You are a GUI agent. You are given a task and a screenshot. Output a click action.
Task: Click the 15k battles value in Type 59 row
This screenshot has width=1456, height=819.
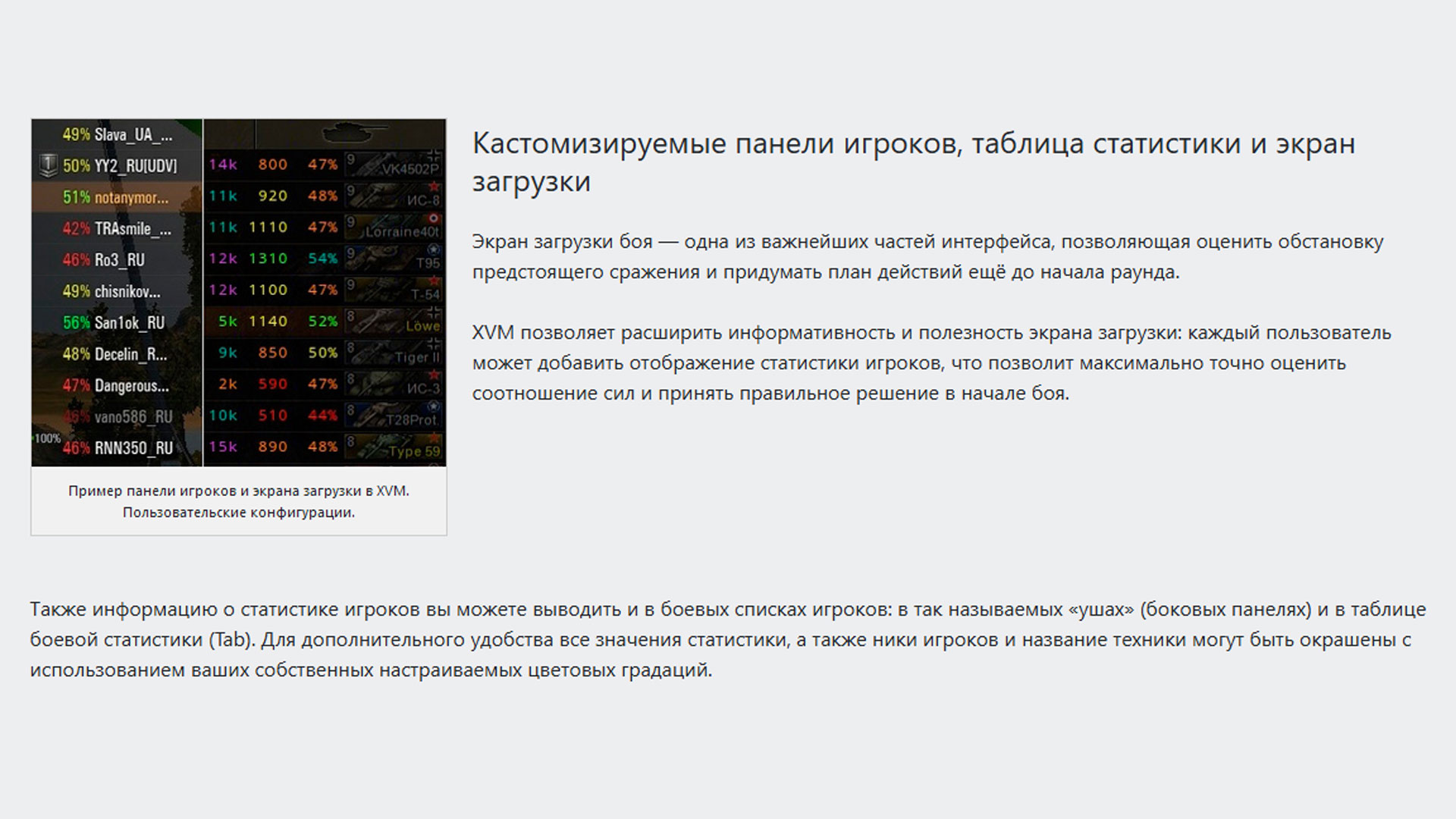coord(223,447)
